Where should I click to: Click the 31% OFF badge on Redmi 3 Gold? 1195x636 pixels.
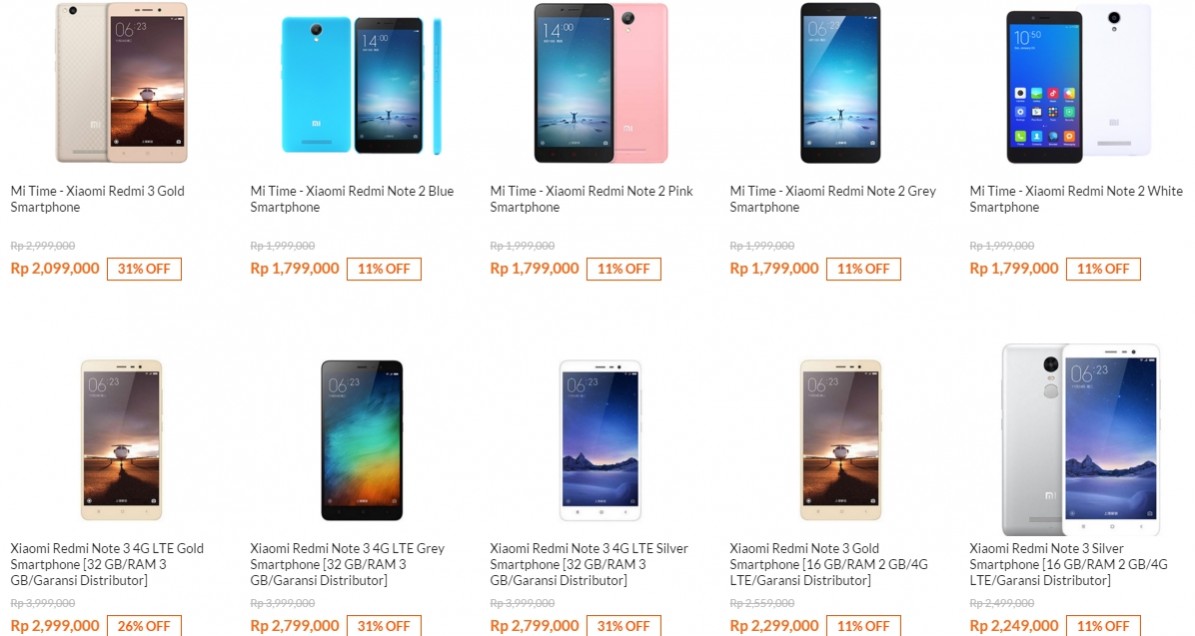click(144, 269)
